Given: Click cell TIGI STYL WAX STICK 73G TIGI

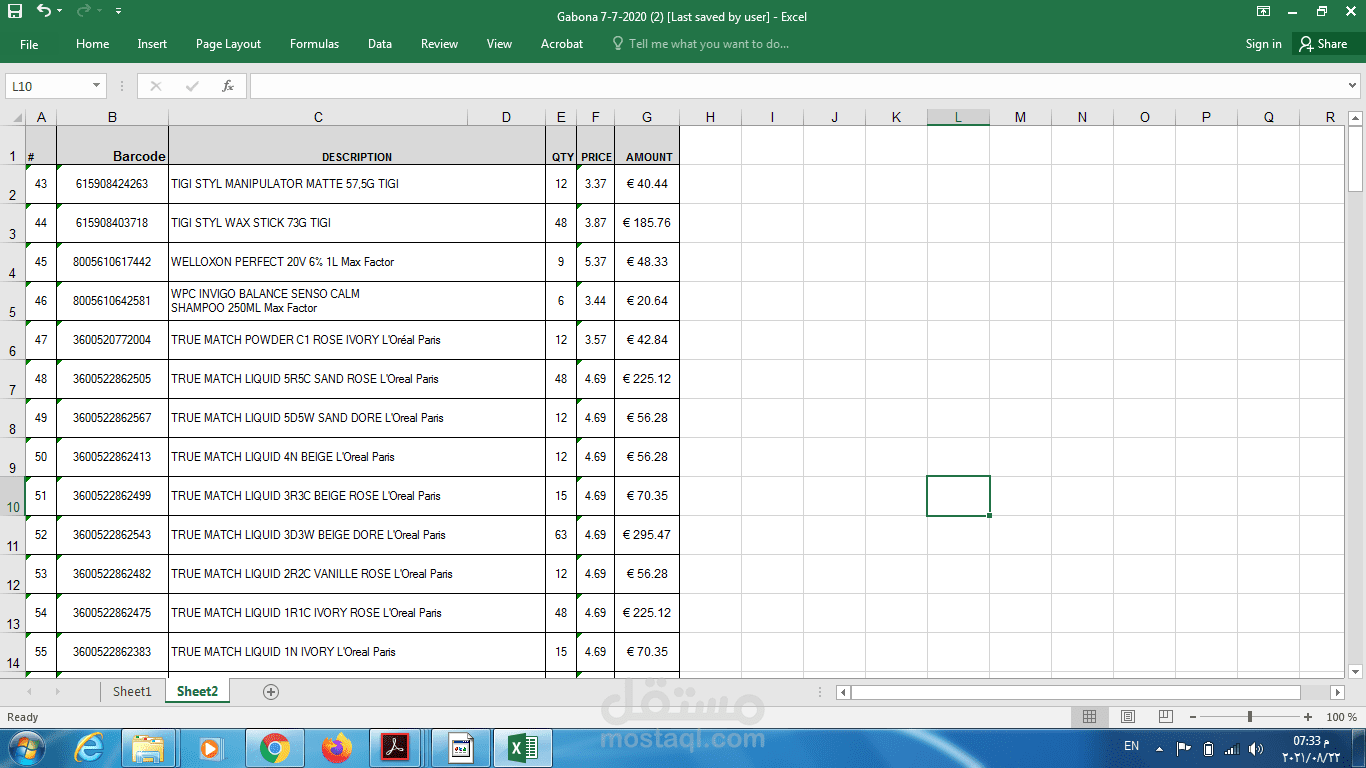Looking at the screenshot, I should click(357, 223).
